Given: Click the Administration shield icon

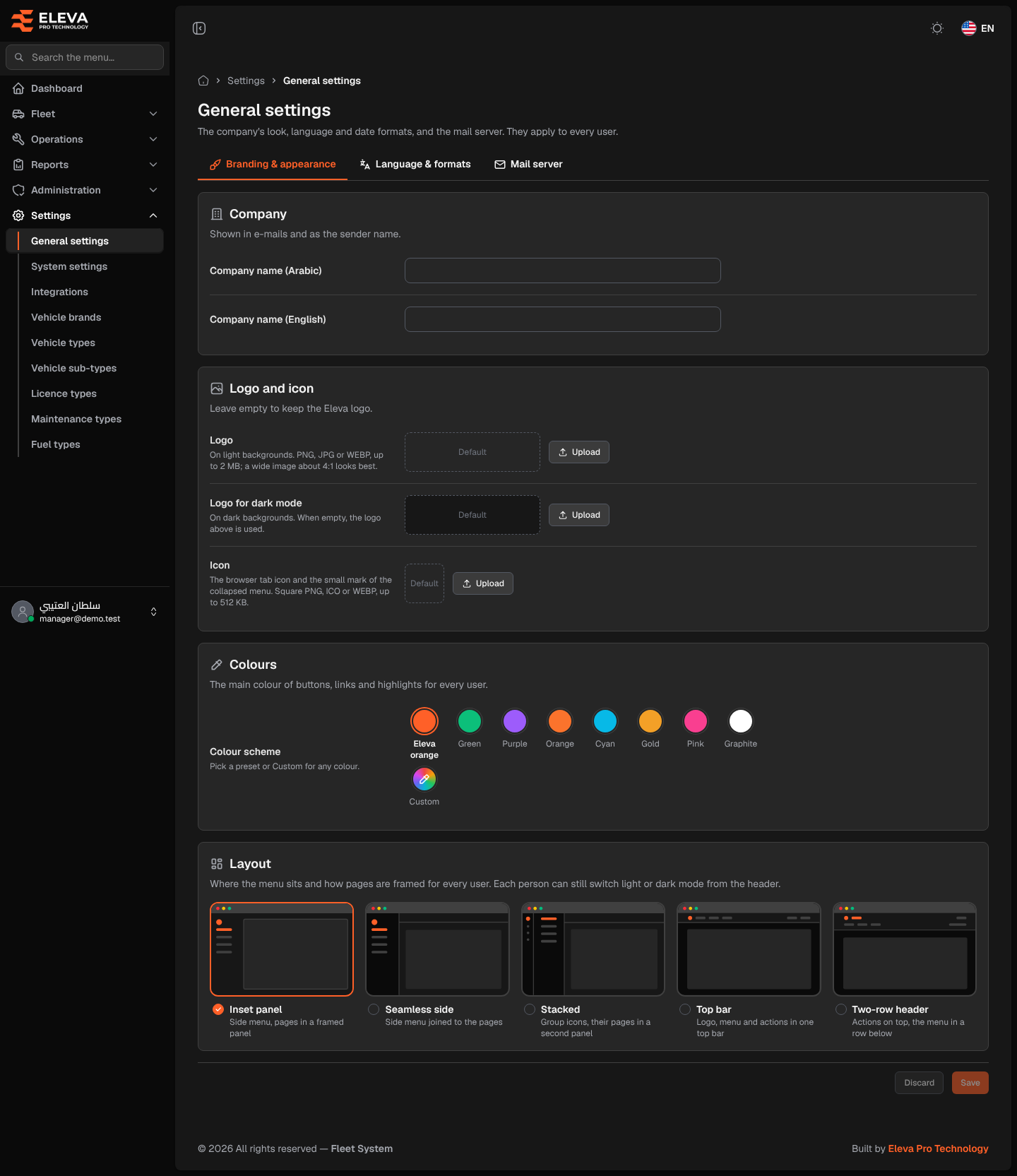Looking at the screenshot, I should [x=18, y=190].
